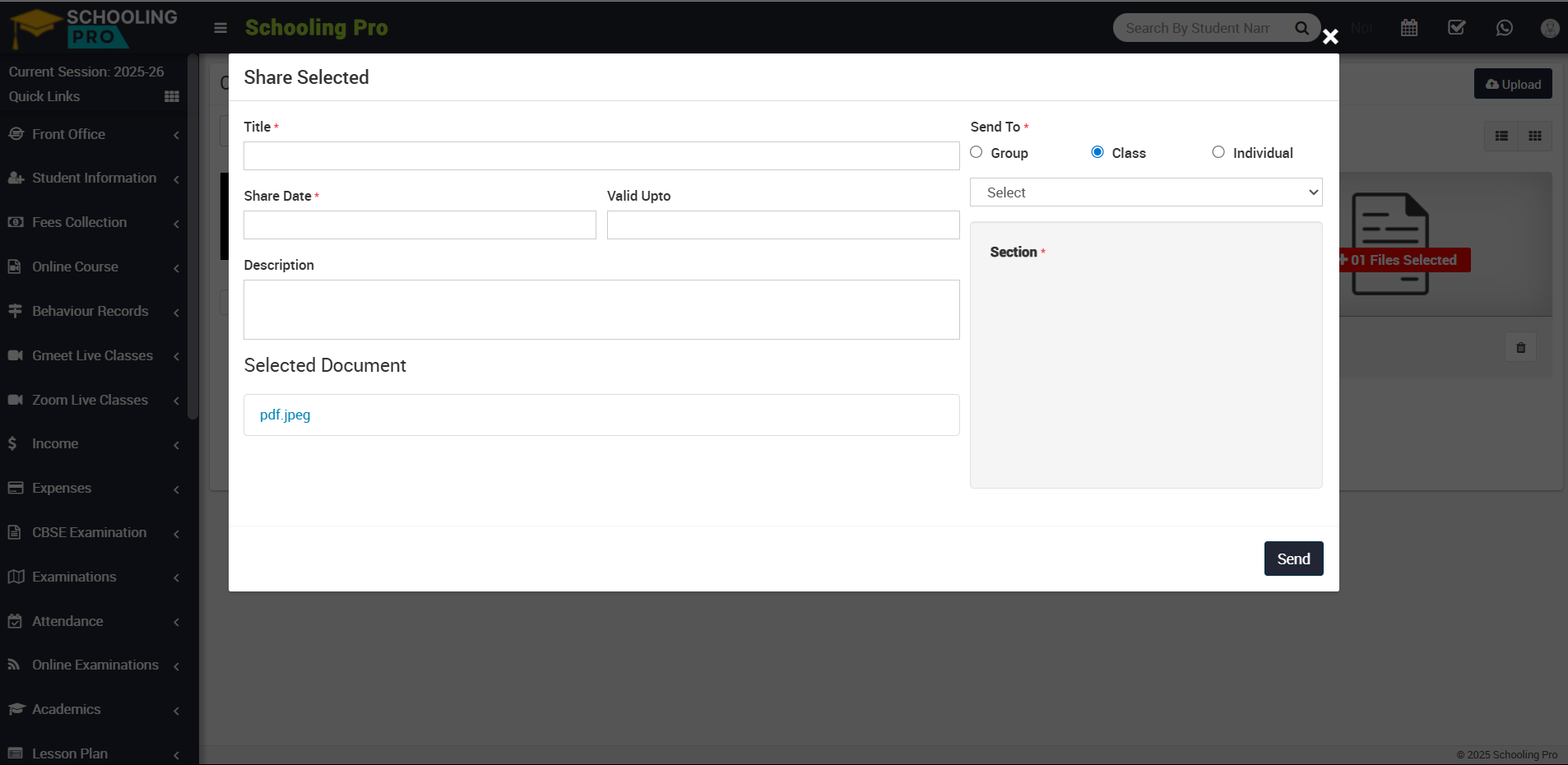The width and height of the screenshot is (1568, 765).
Task: Open Attendance menu item
Action: pos(94,621)
